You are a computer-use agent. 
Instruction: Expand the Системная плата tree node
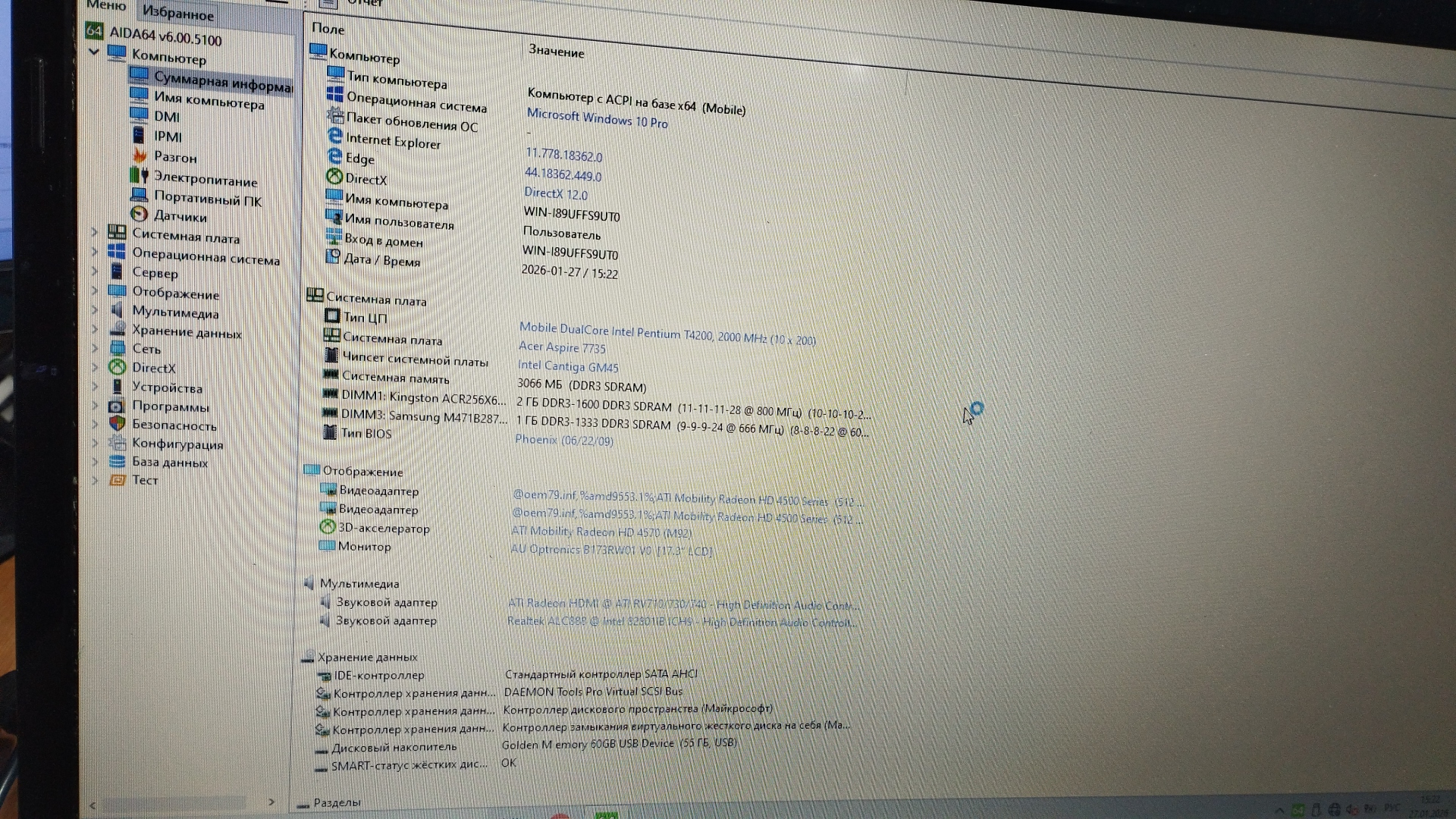coord(95,232)
